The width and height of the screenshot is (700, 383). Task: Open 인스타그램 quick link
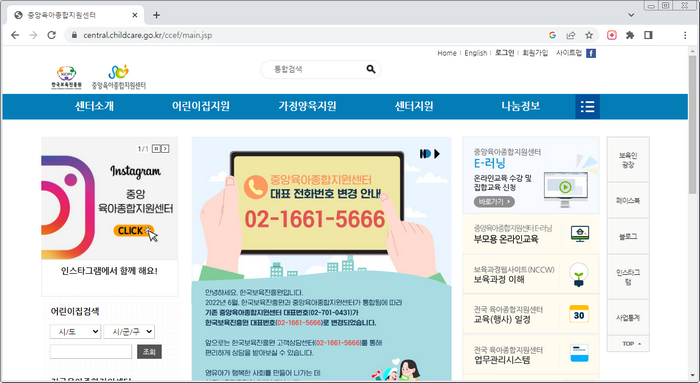[x=628, y=277]
